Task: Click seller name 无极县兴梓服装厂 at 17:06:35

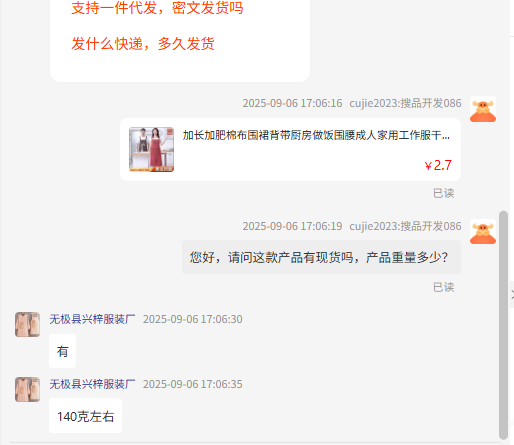Action: click(92, 384)
